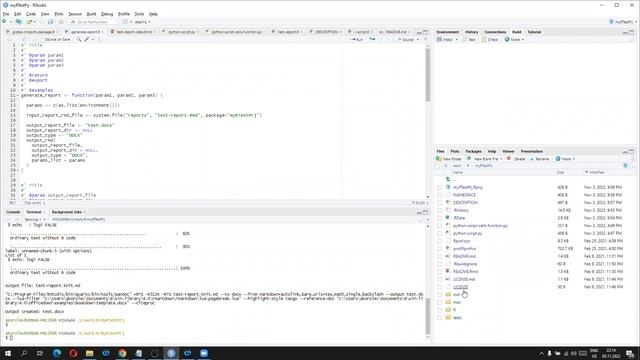Click the Run button in editor toolbar
The image size is (640, 360).
358,40
